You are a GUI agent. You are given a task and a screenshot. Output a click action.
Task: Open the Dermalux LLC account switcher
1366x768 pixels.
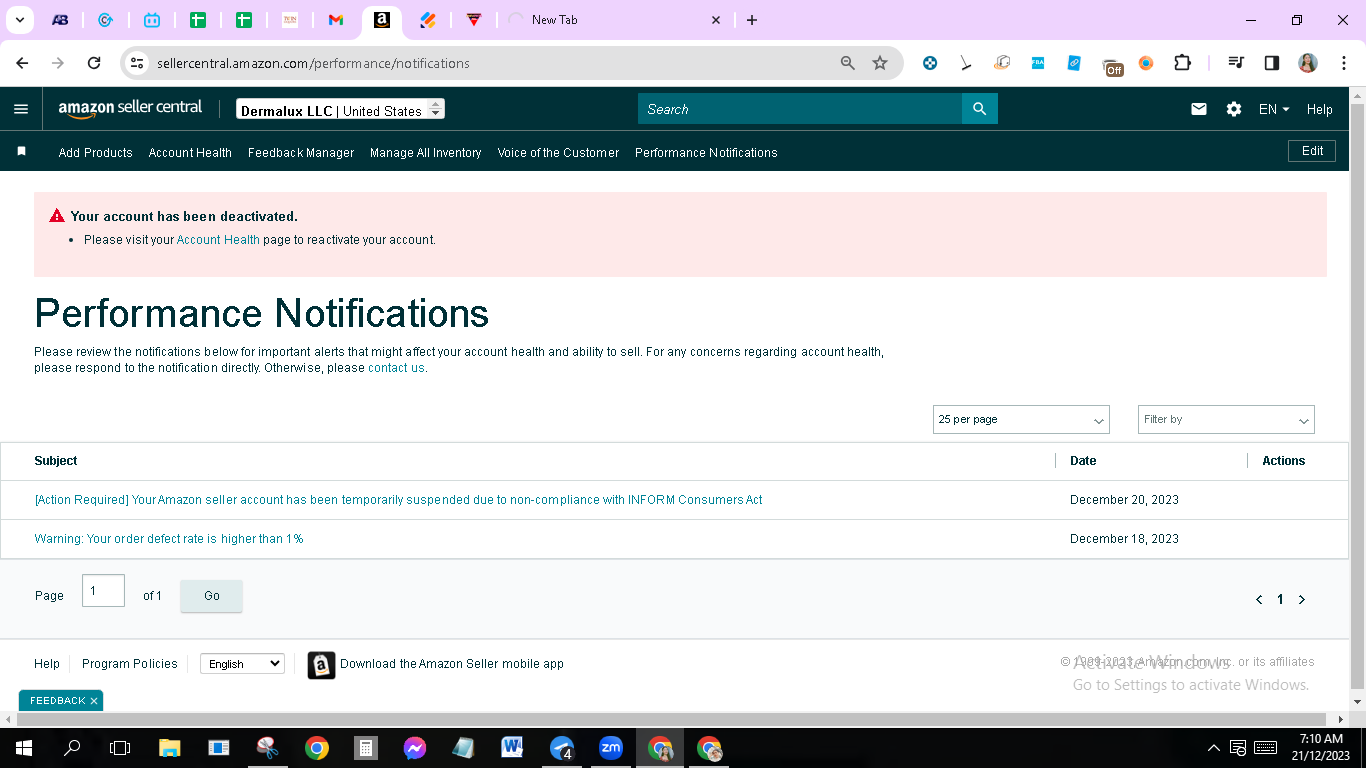341,109
